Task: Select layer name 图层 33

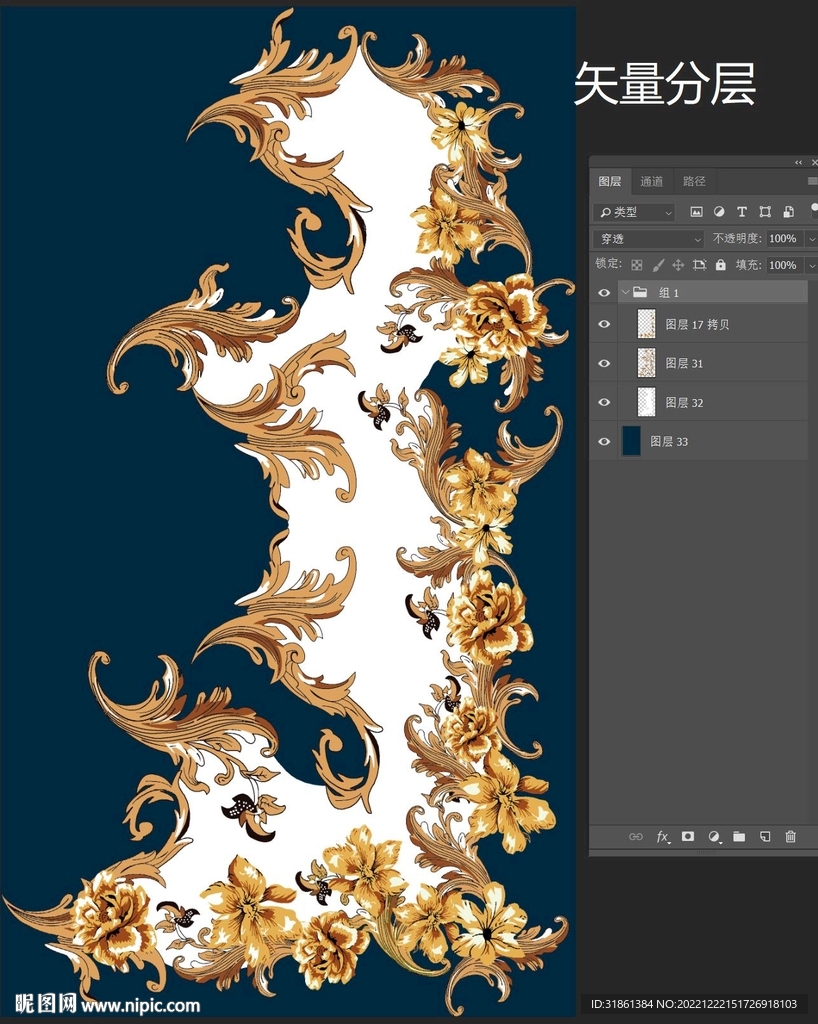Action: coord(669,442)
